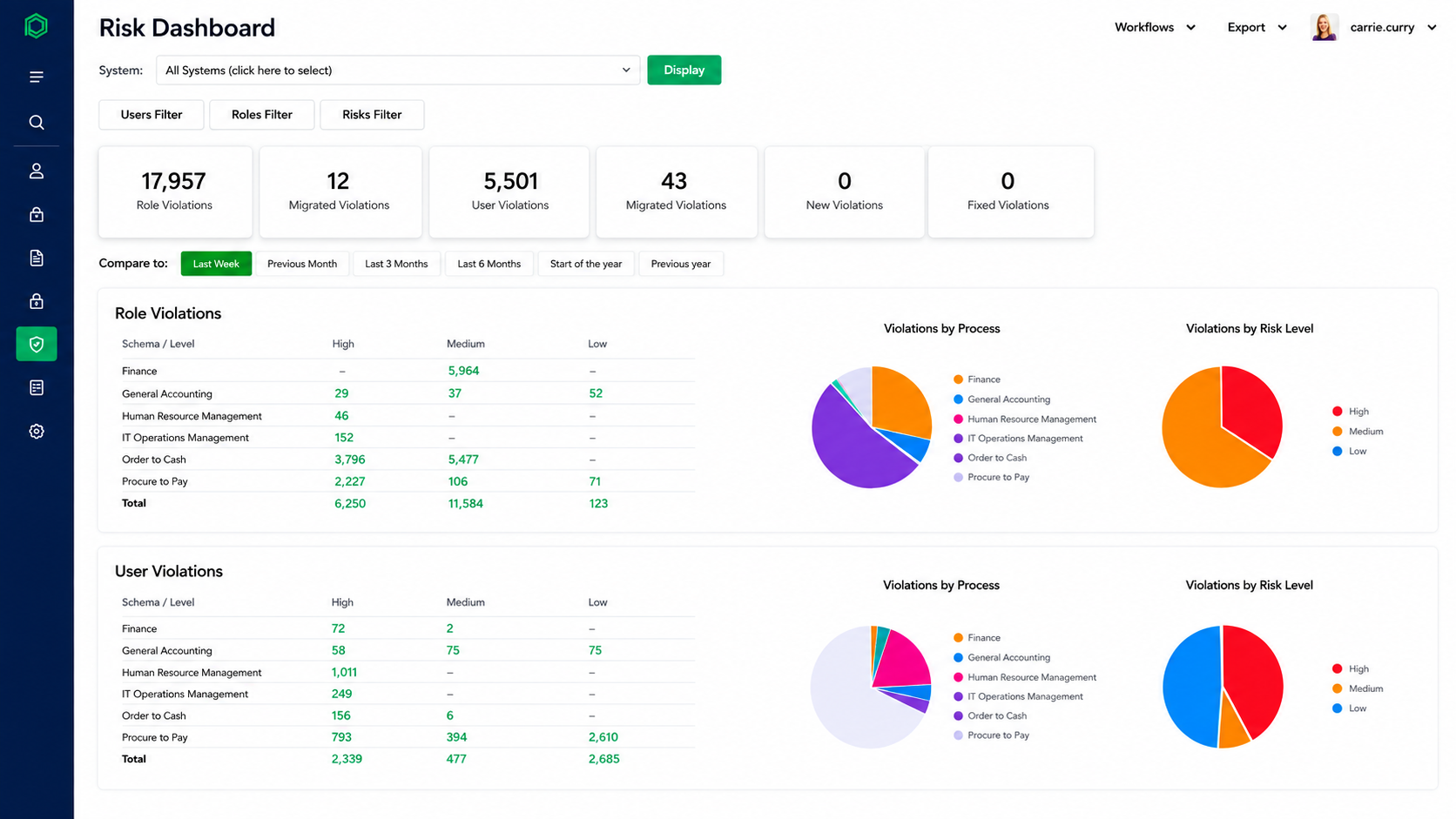Click User Violations Procure to Pay high 793
The image size is (1456, 819).
[341, 737]
